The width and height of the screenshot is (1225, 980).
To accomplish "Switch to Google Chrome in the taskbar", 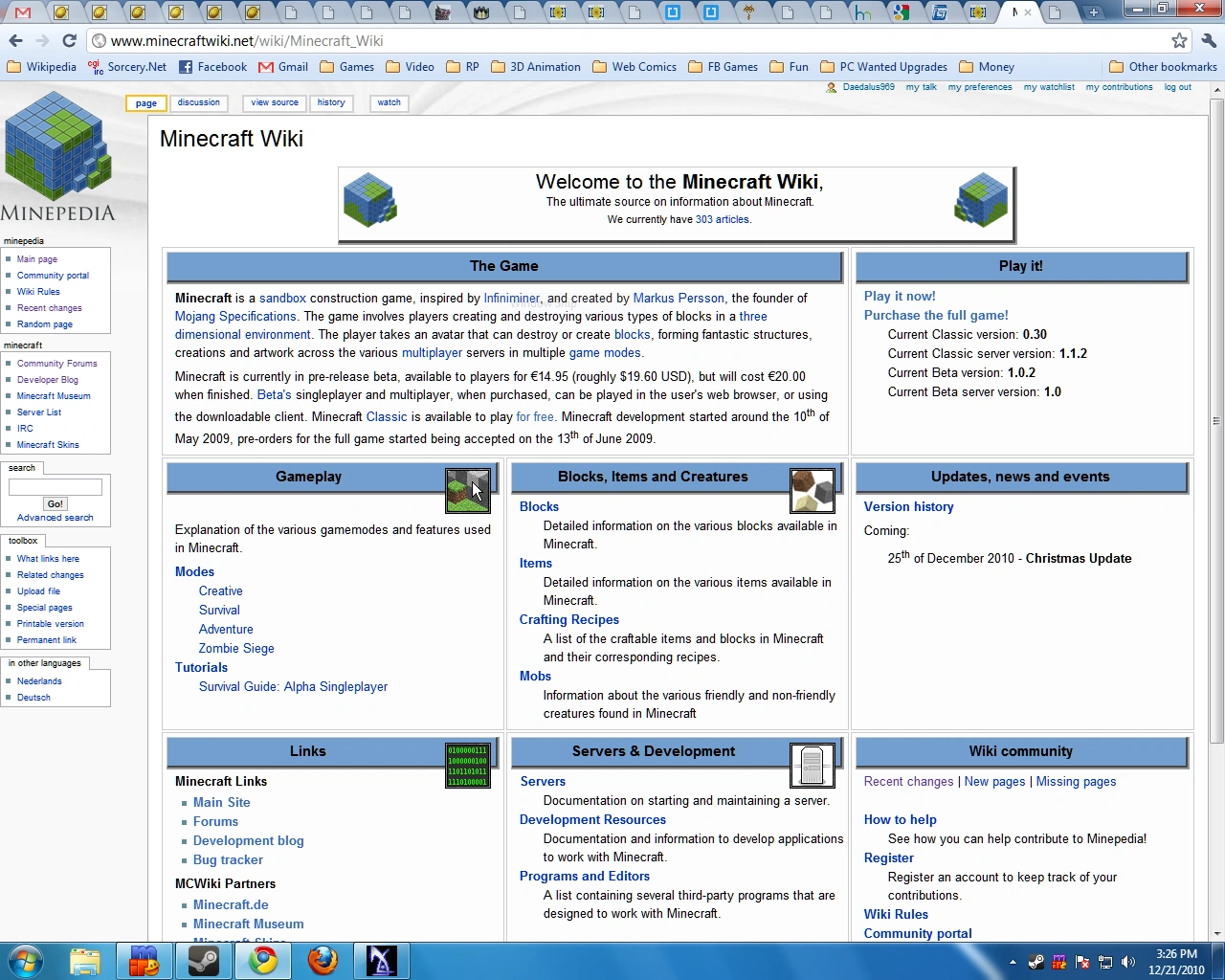I will (x=263, y=960).
